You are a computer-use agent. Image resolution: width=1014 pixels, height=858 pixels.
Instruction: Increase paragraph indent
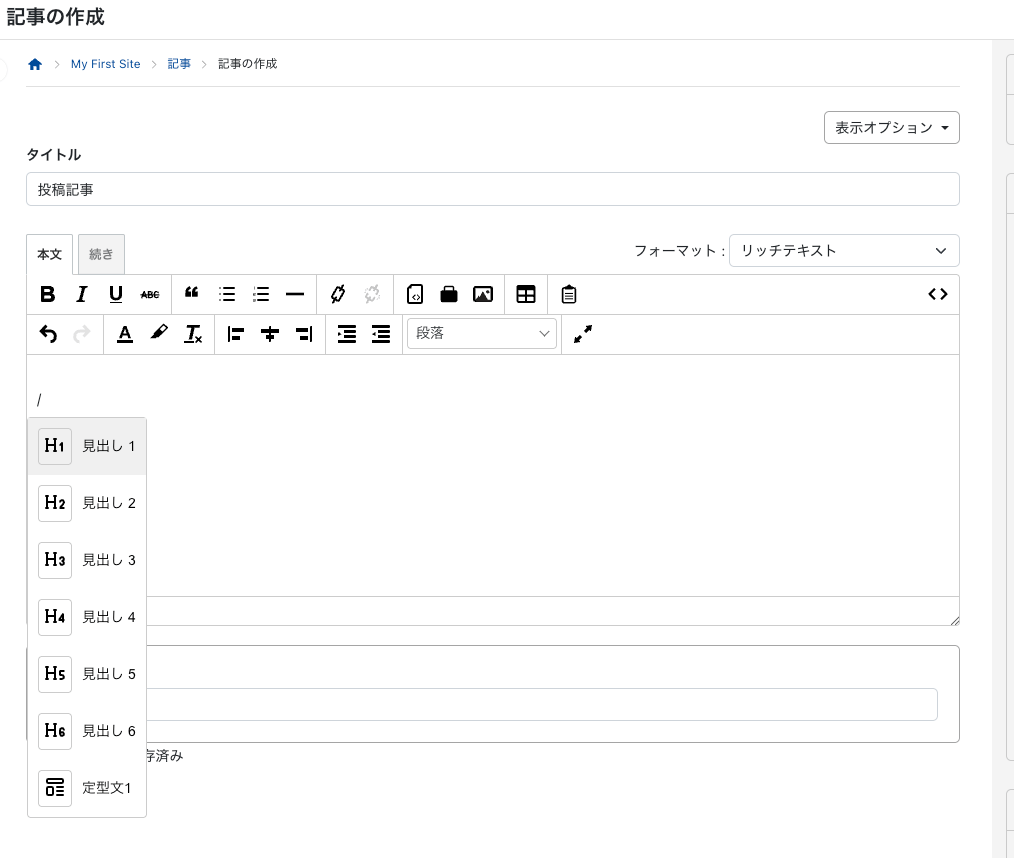(x=347, y=334)
